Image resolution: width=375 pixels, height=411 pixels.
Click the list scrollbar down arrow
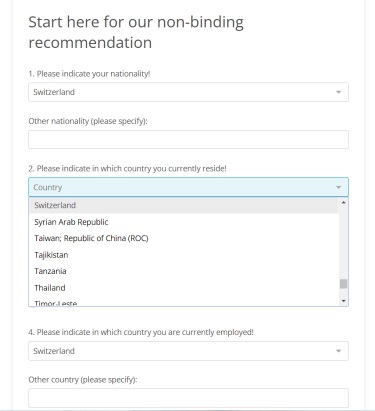coord(343,301)
